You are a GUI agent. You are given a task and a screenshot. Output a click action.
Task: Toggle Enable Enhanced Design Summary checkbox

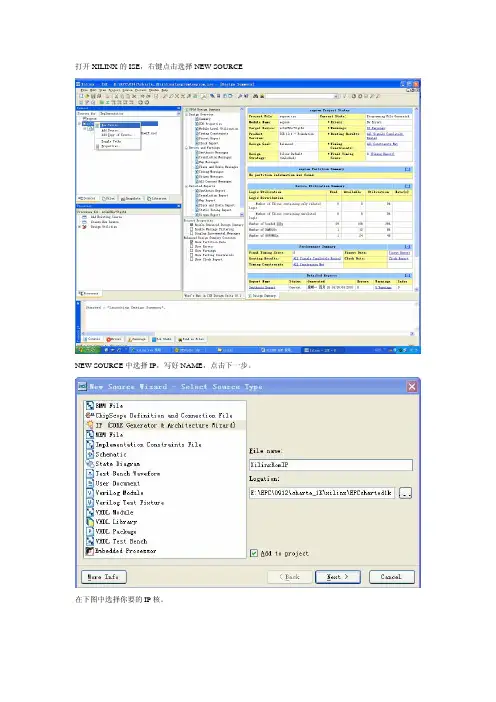click(192, 225)
